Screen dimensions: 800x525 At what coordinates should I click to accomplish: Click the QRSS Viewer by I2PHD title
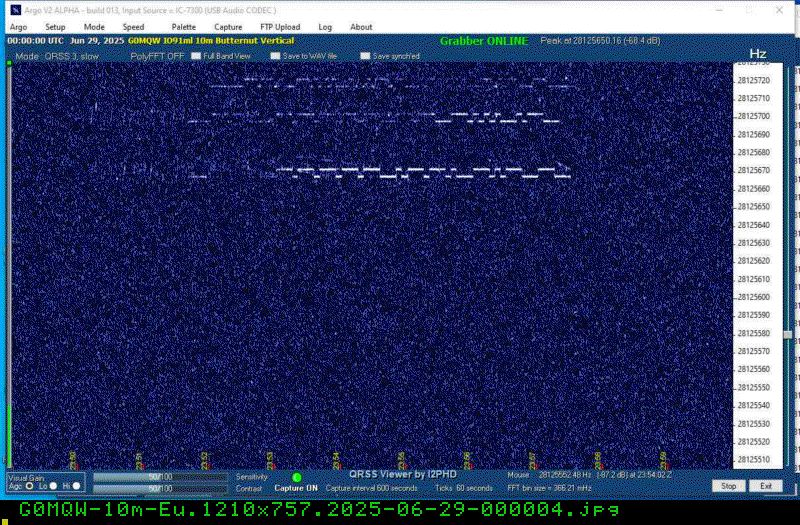(403, 474)
